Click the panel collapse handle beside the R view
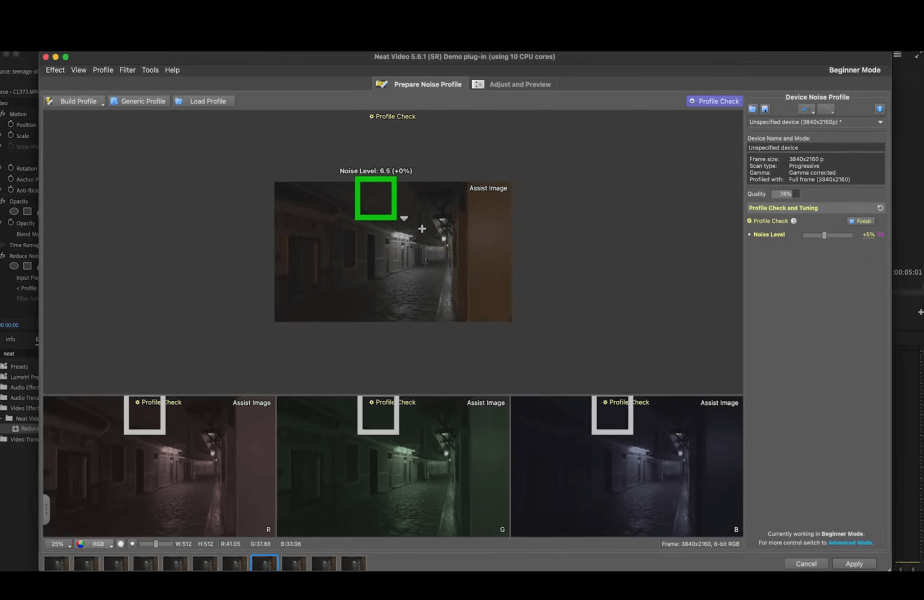The height and width of the screenshot is (600, 924). 47,509
